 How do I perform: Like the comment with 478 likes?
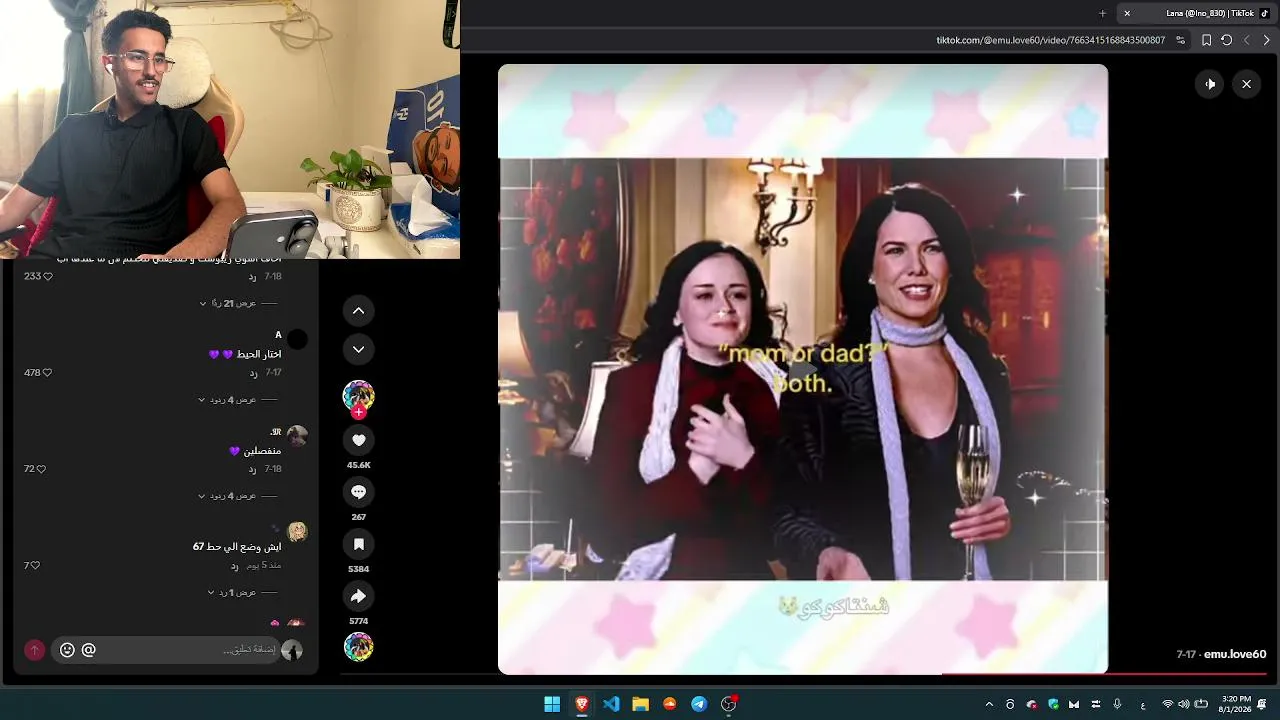47,373
